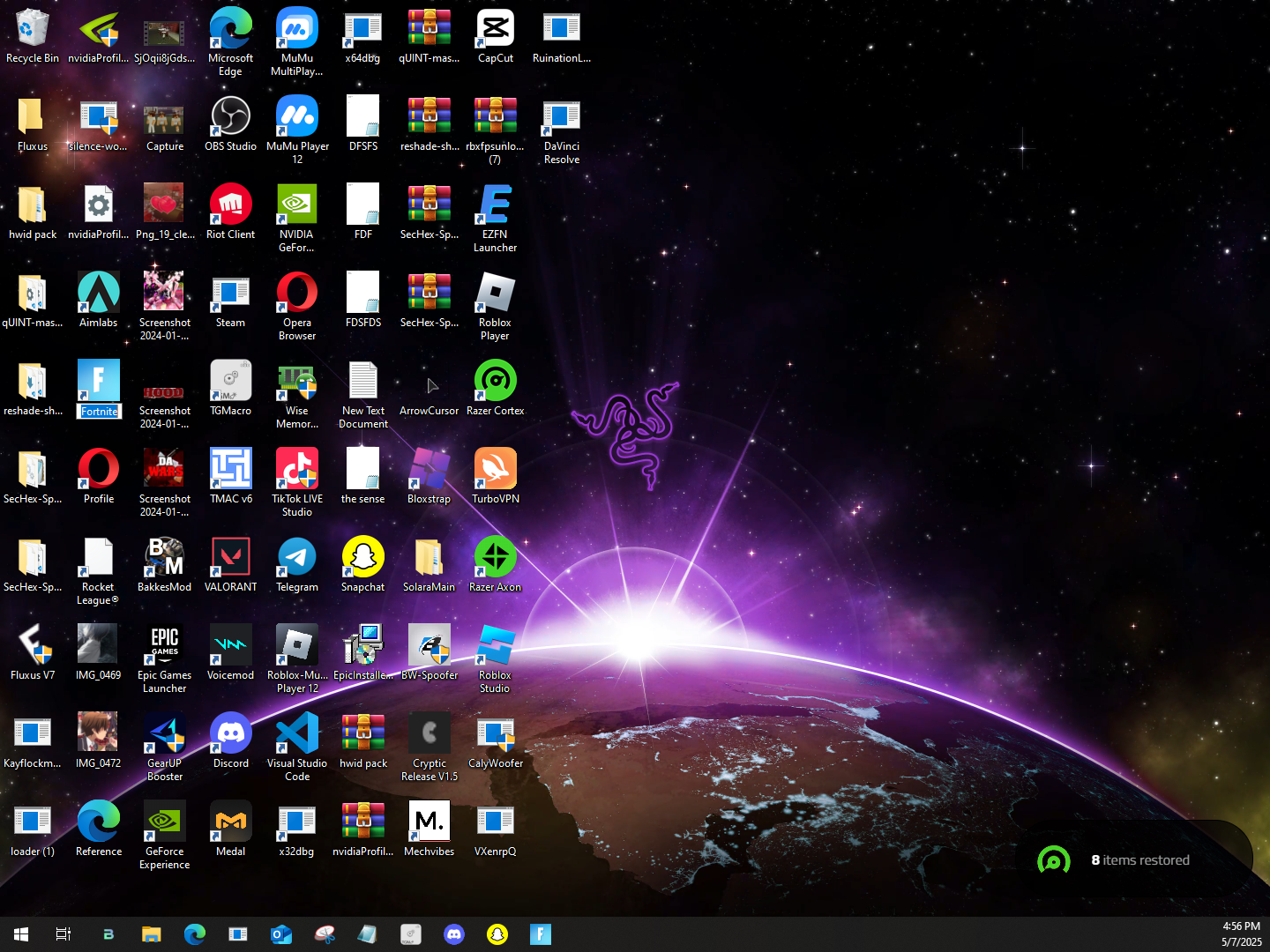Open Task View from the taskbar

(x=63, y=934)
